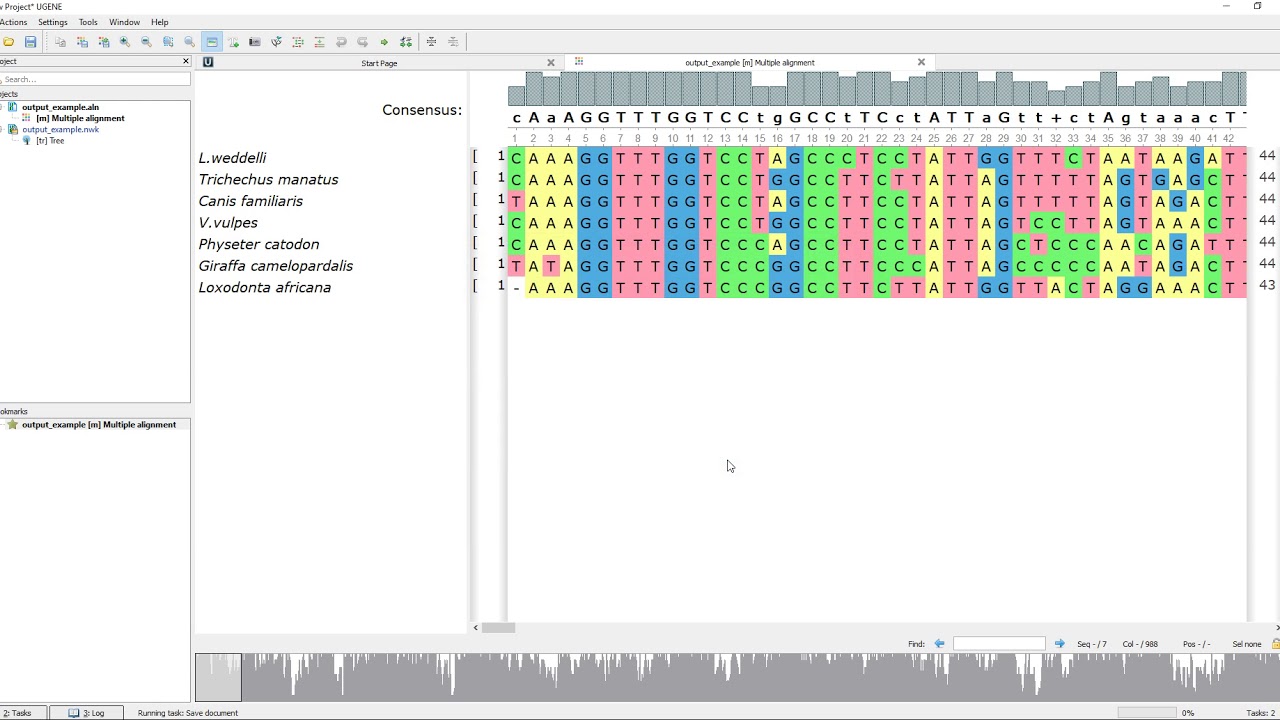Open the Actions menu
The image size is (1280, 720).
click(x=13, y=22)
